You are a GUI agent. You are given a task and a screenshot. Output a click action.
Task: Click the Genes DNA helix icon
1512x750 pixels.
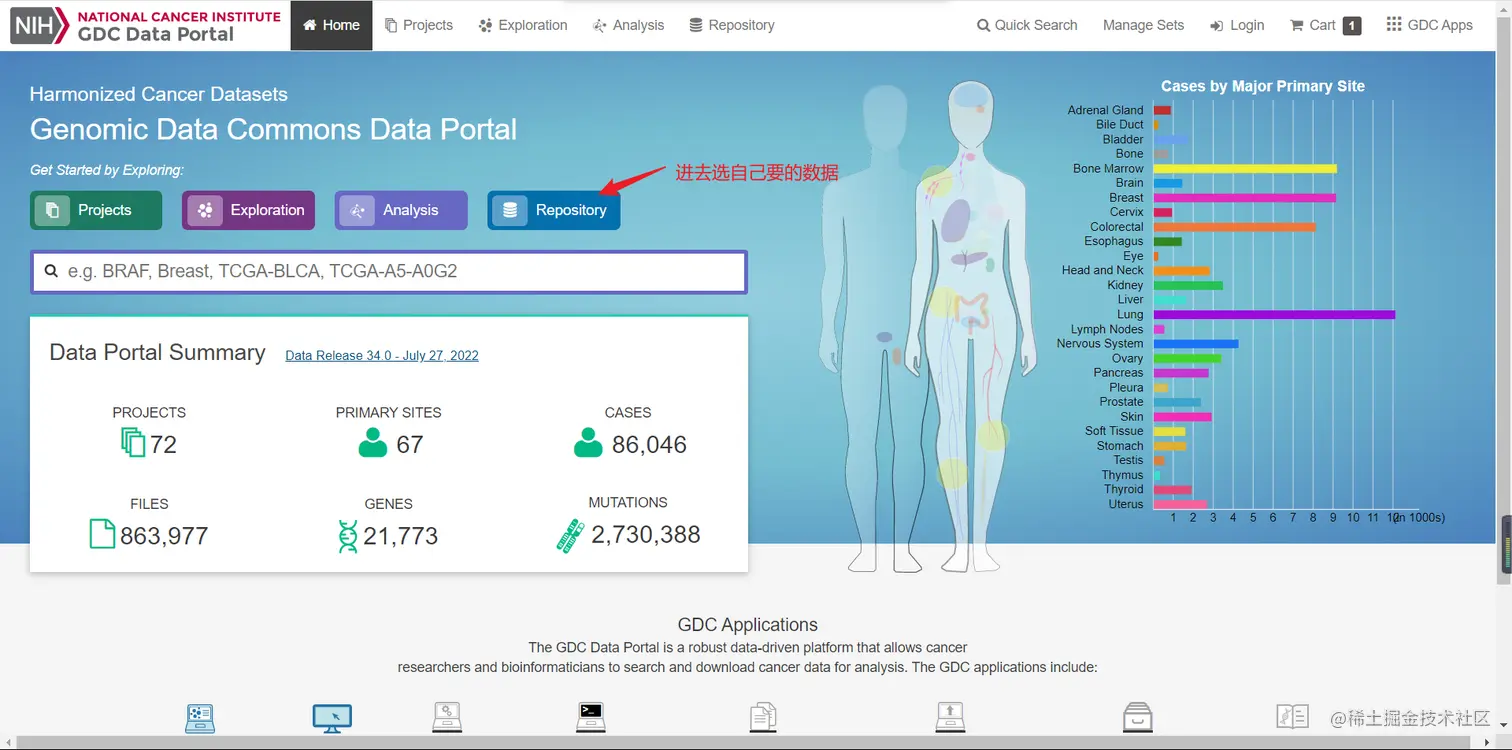click(x=347, y=536)
